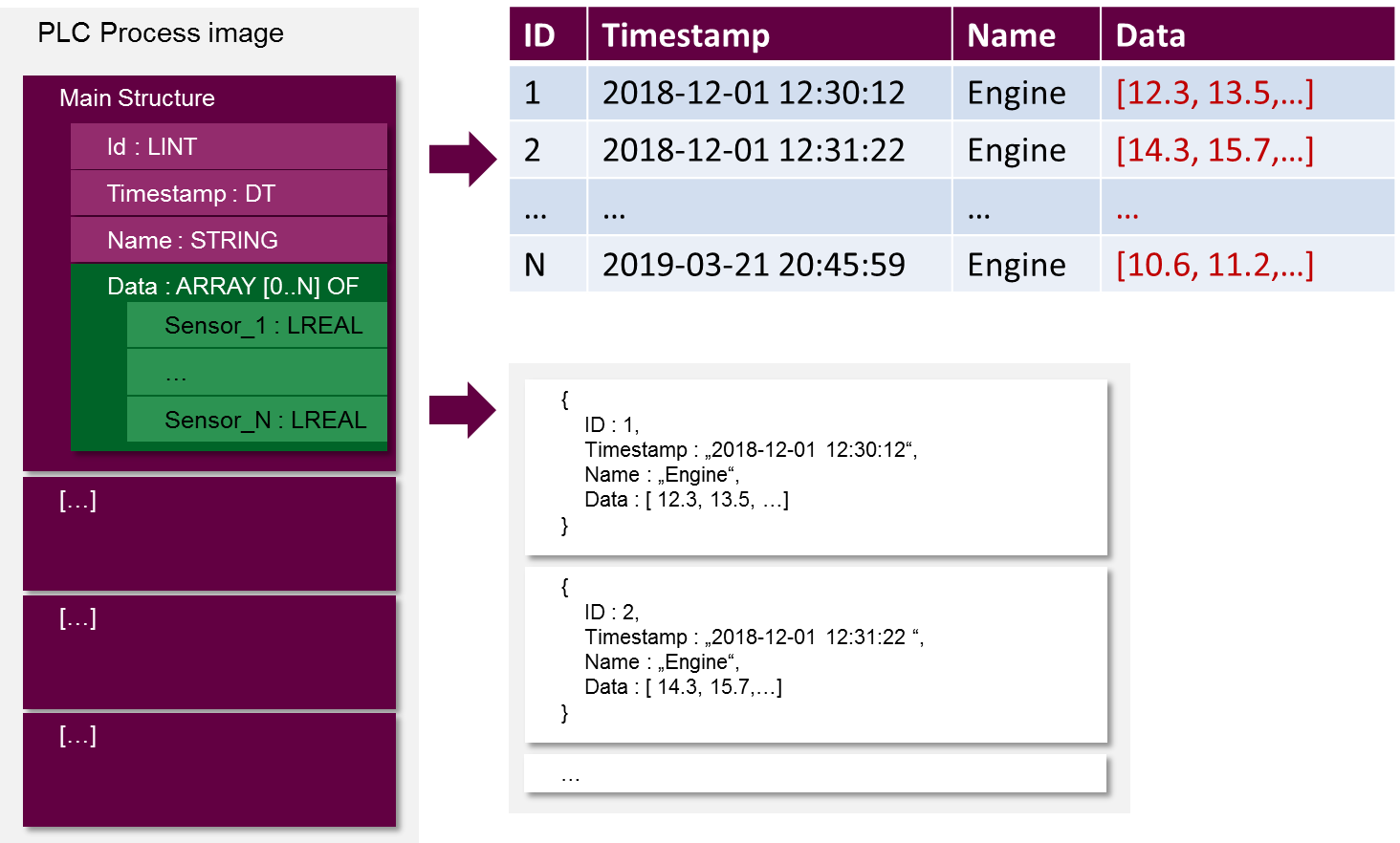
Task: Click data cell '[14.3, 15.7,...]'
Action: pos(1248,149)
